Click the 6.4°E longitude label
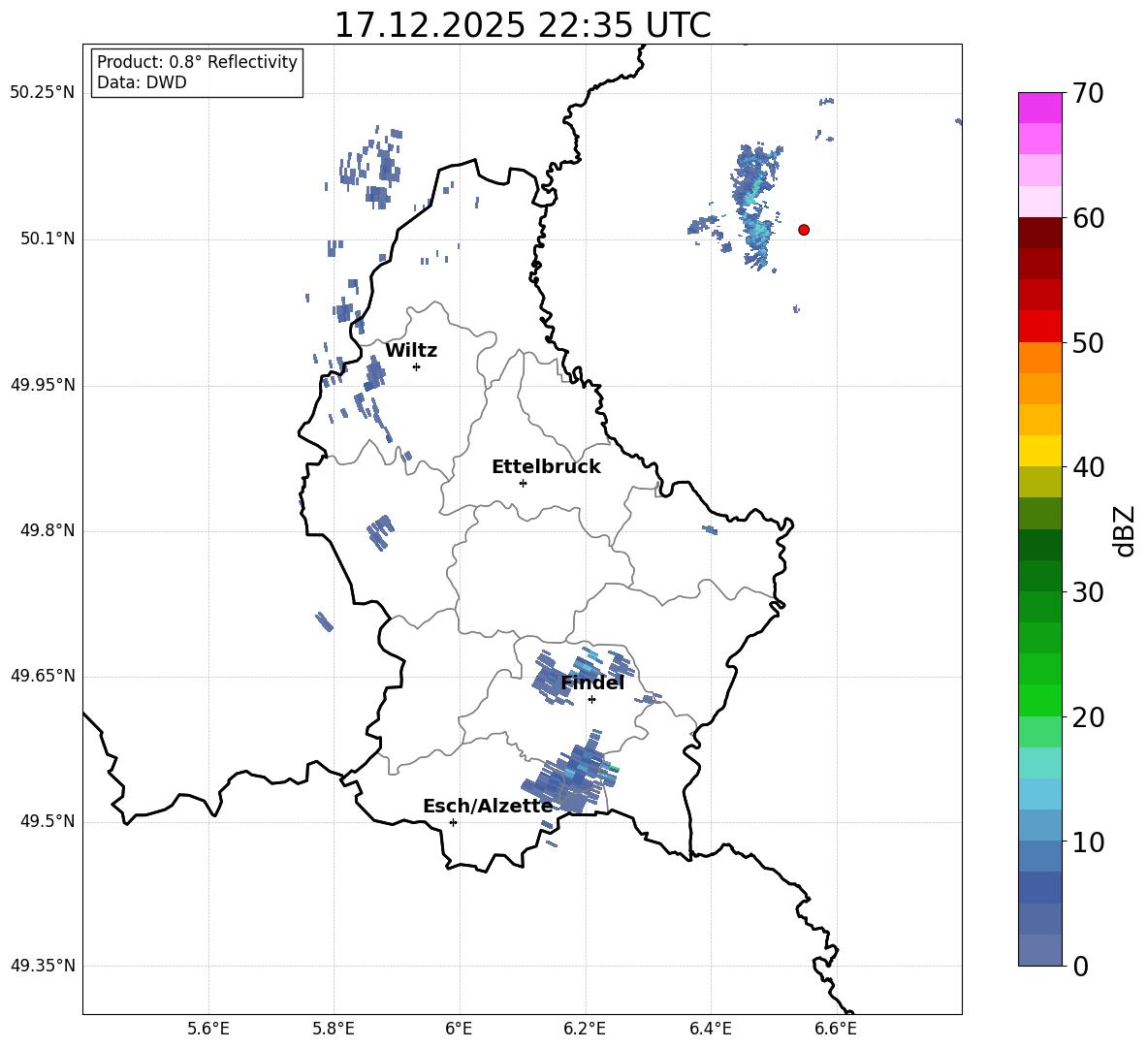The height and width of the screenshot is (1048, 1148). pyautogui.click(x=710, y=1029)
